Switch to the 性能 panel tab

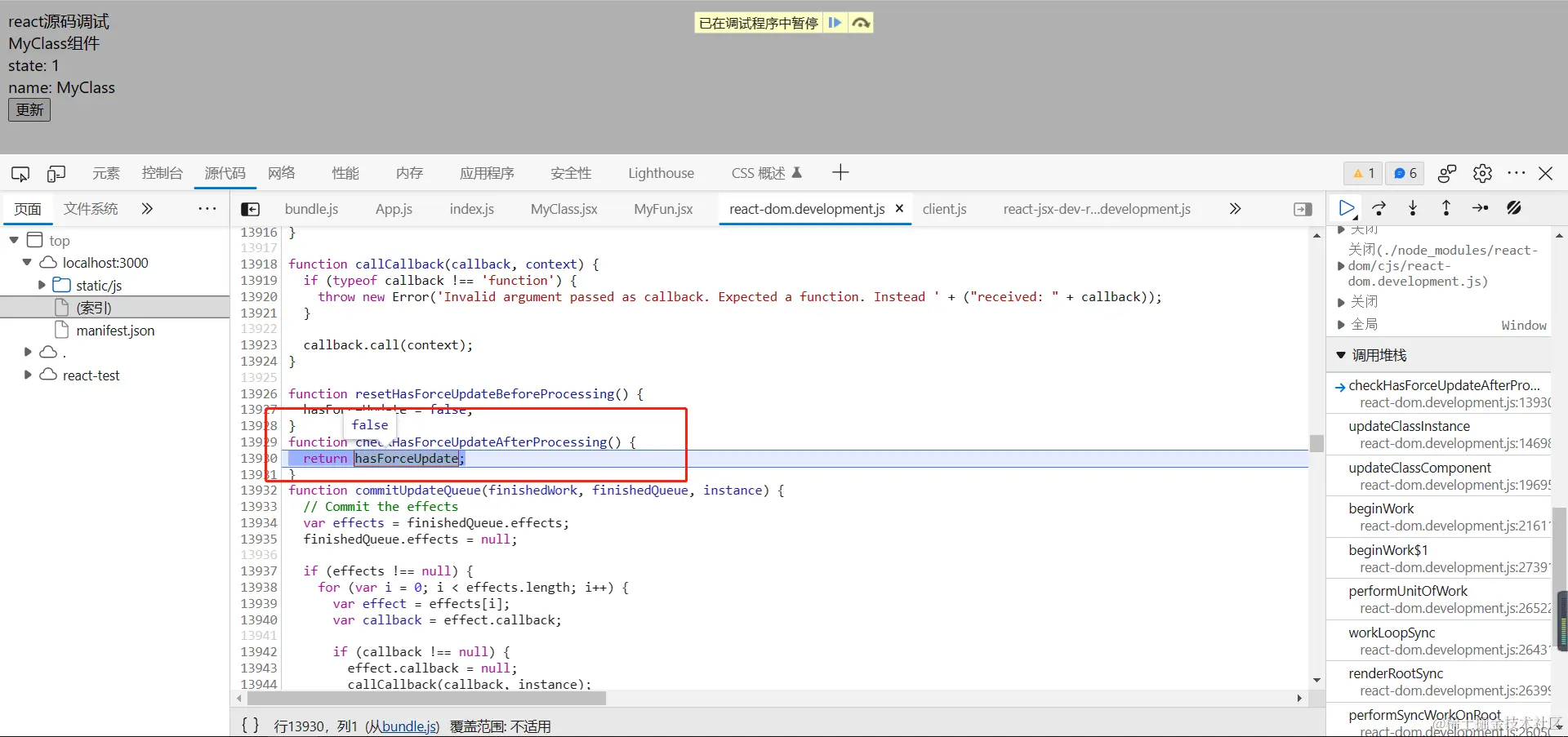click(345, 173)
